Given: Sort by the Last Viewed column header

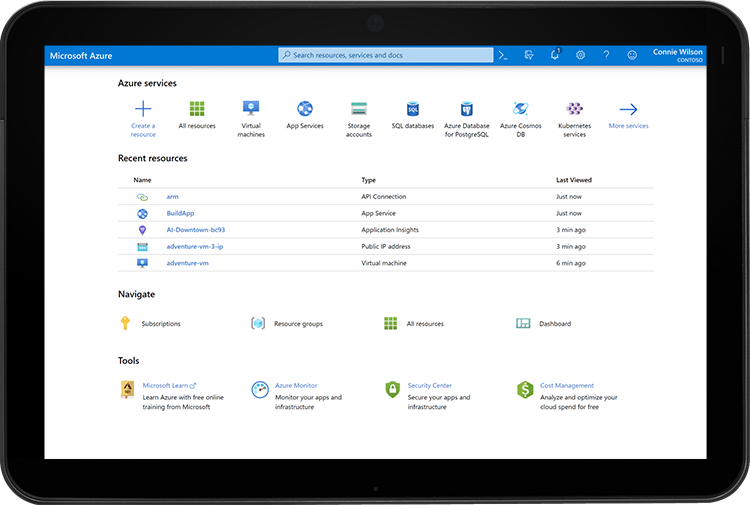Looking at the screenshot, I should 574,180.
